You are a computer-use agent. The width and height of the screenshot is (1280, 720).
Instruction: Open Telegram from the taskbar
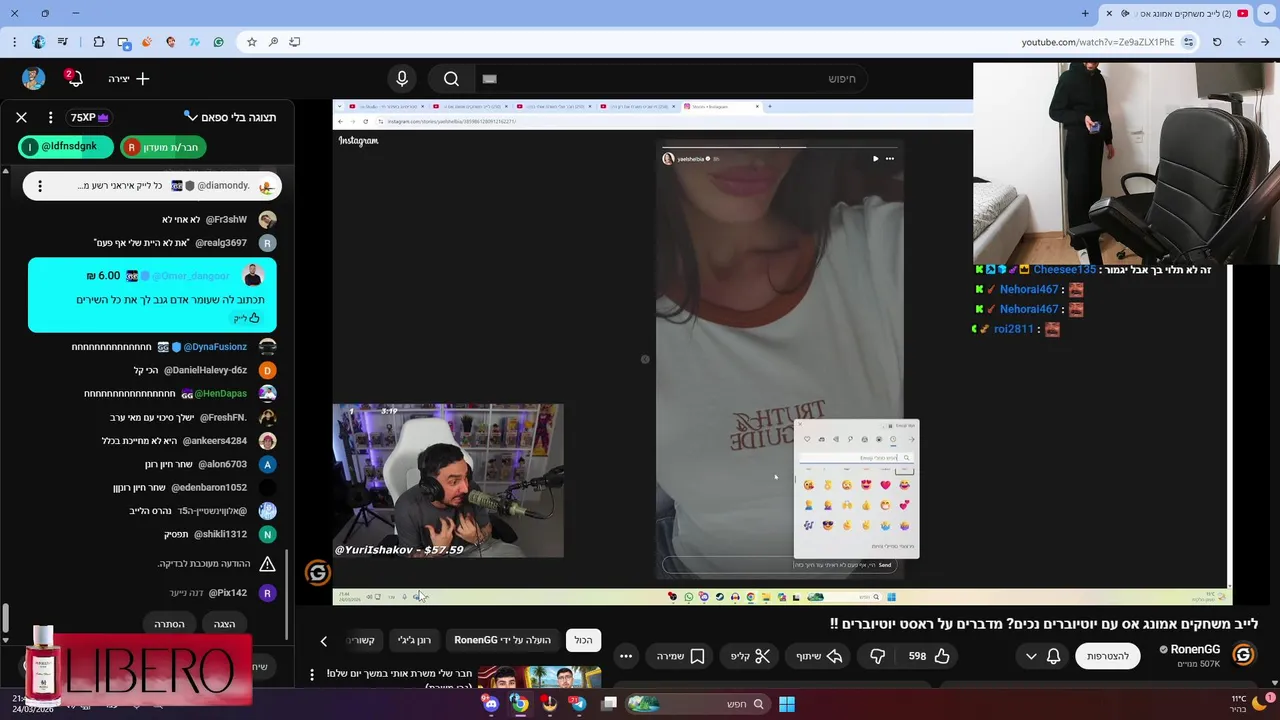[578, 704]
